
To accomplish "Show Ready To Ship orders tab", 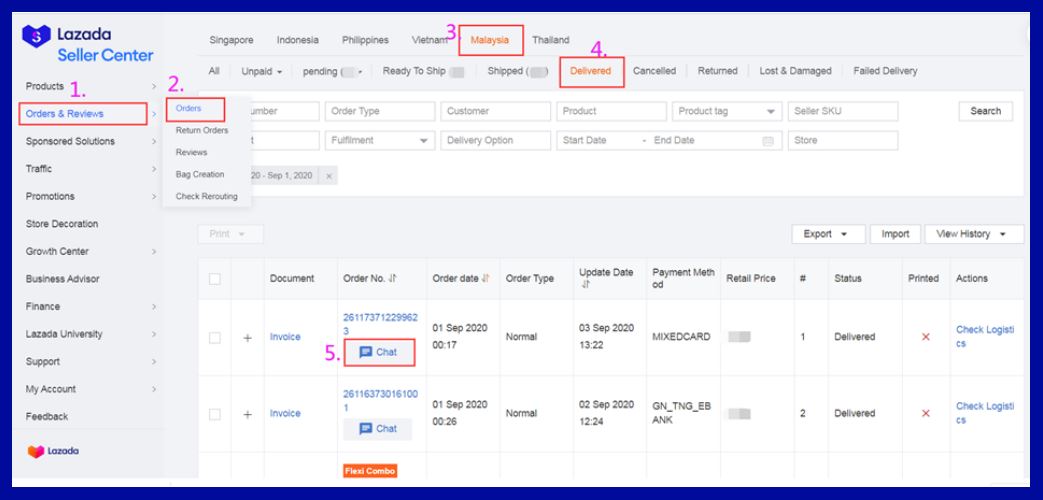I will [x=423, y=71].
